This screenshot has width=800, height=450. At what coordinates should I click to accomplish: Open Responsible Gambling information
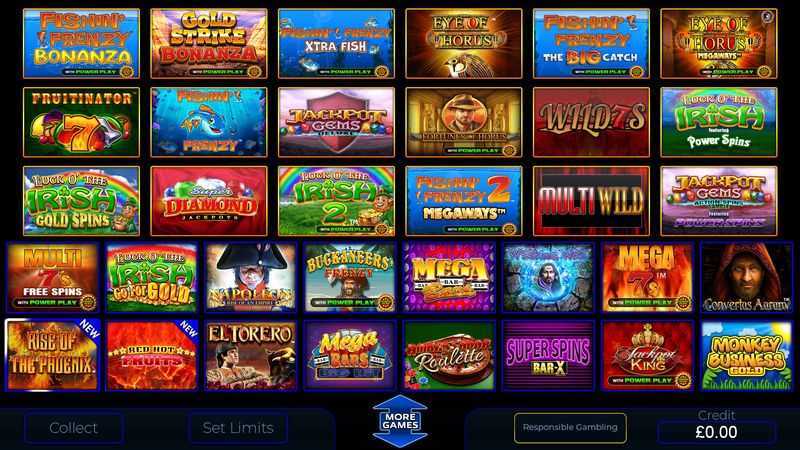(x=570, y=428)
